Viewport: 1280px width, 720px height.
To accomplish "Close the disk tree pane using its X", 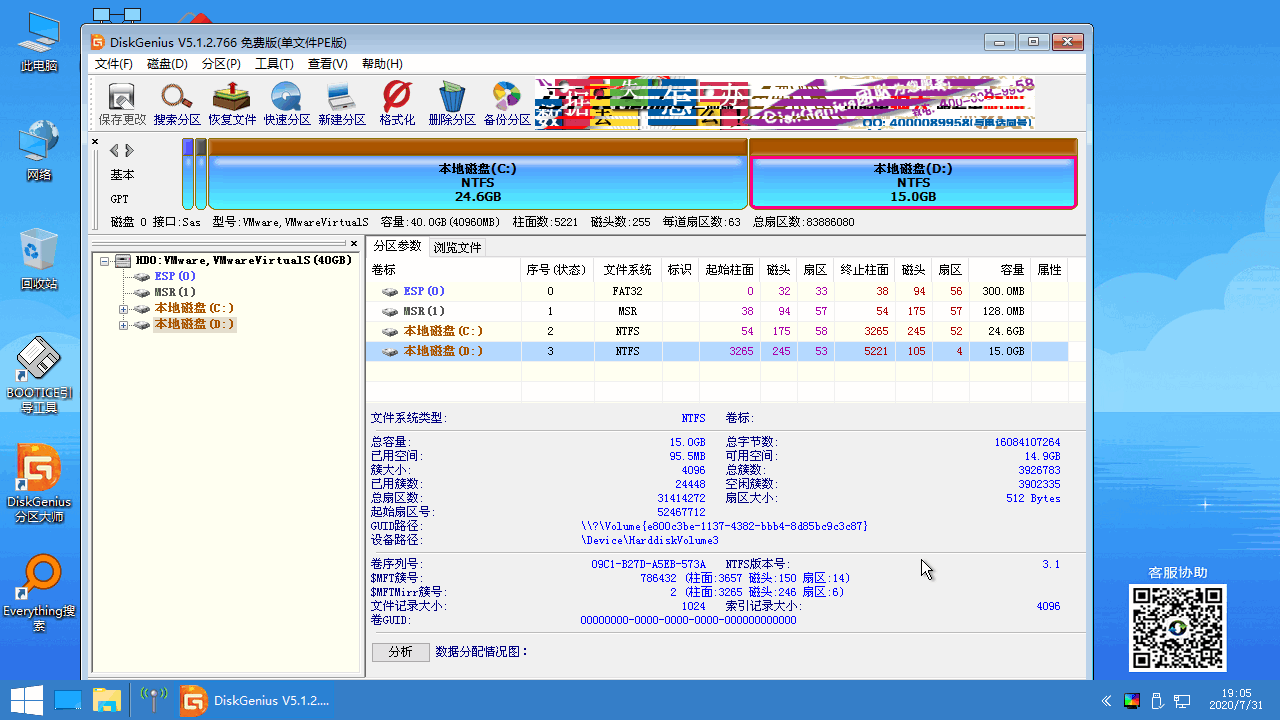I will [354, 243].
